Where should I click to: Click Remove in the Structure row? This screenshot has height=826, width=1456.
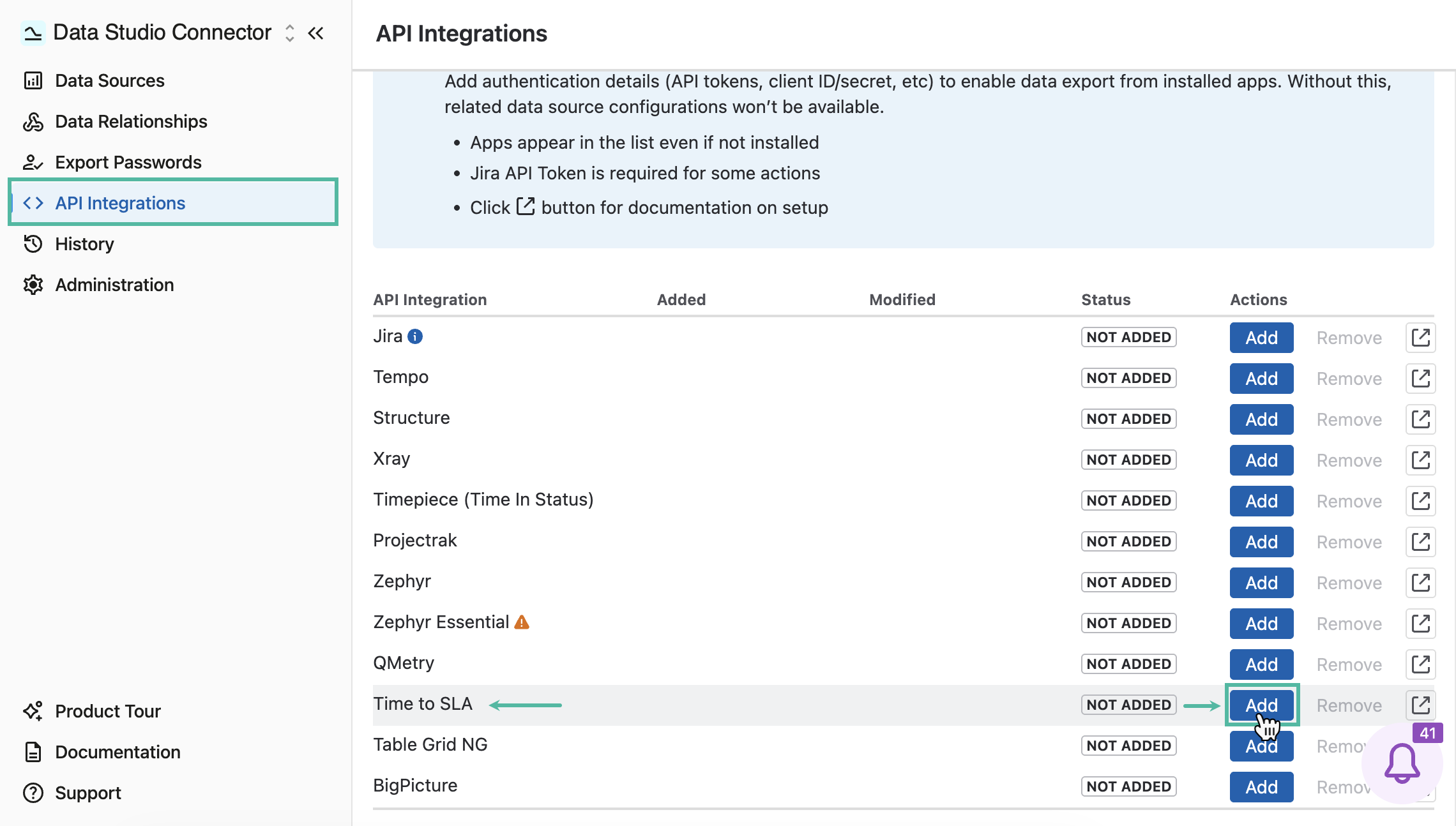point(1349,419)
